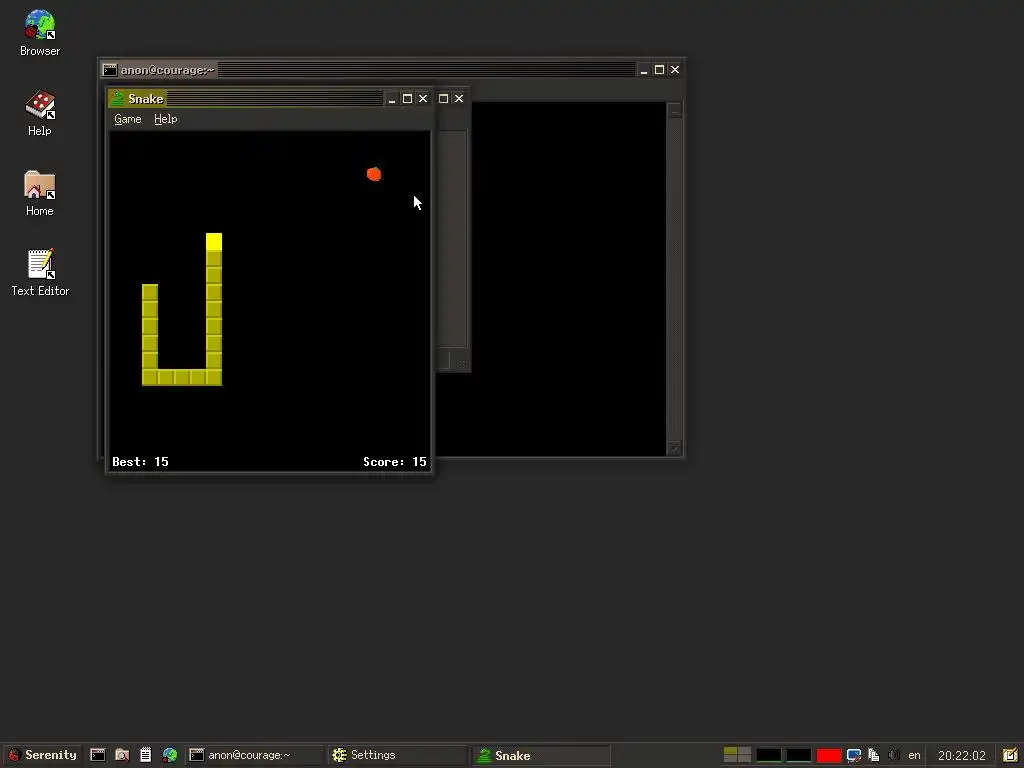Open the taskbar clock showing 20:22:02
This screenshot has height=768, width=1024.
[x=962, y=755]
